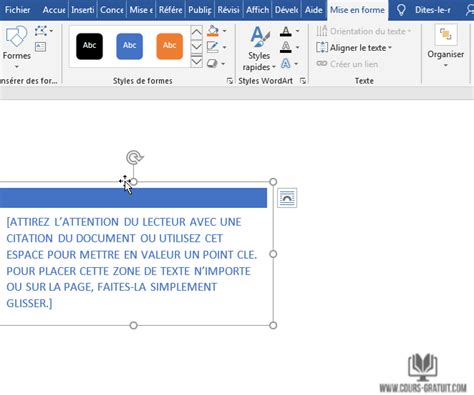This screenshot has width=474, height=395.
Task: Open the Styles de formes dialog launcher
Action: 230,81
